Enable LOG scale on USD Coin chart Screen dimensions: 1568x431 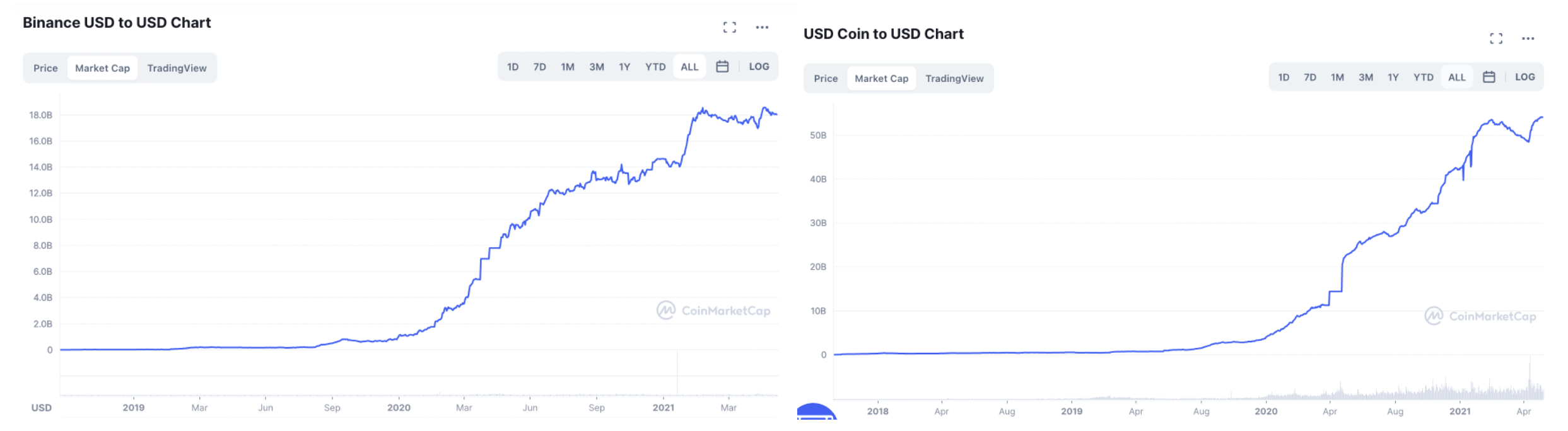(1525, 77)
